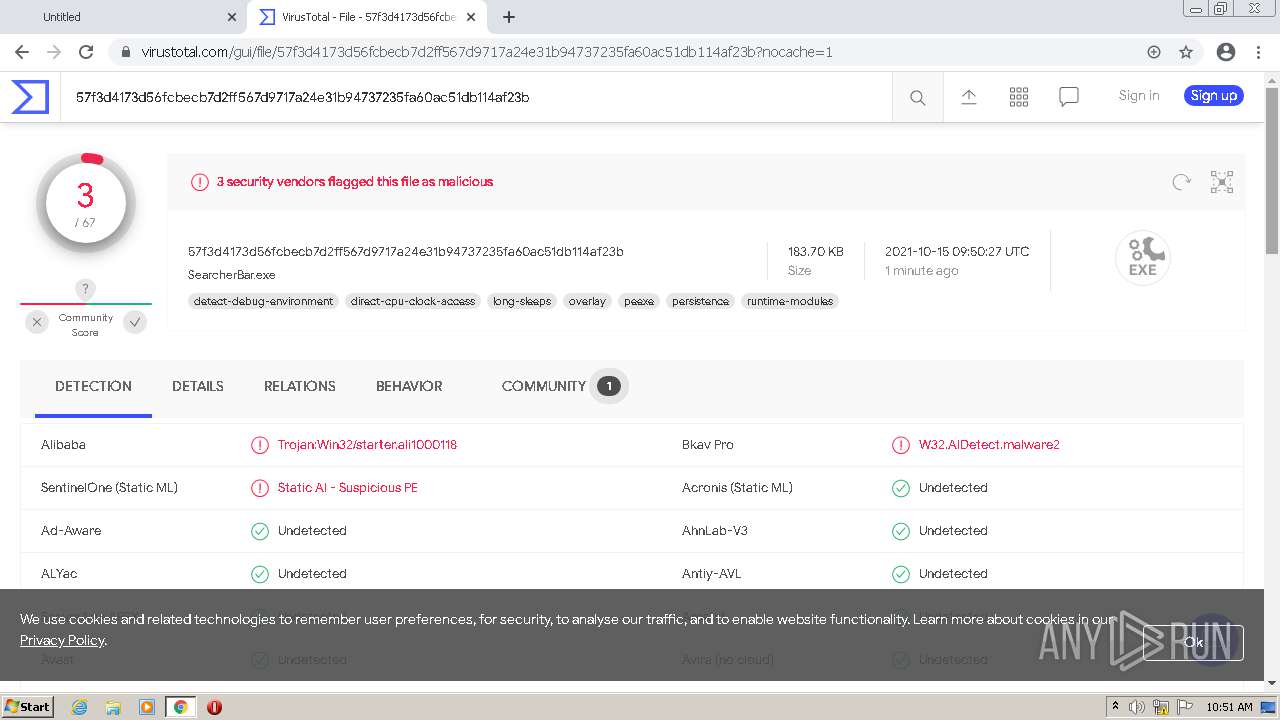The image size is (1280, 720).
Task: Switch to the BEHAVIOR tab
Action: [409, 386]
